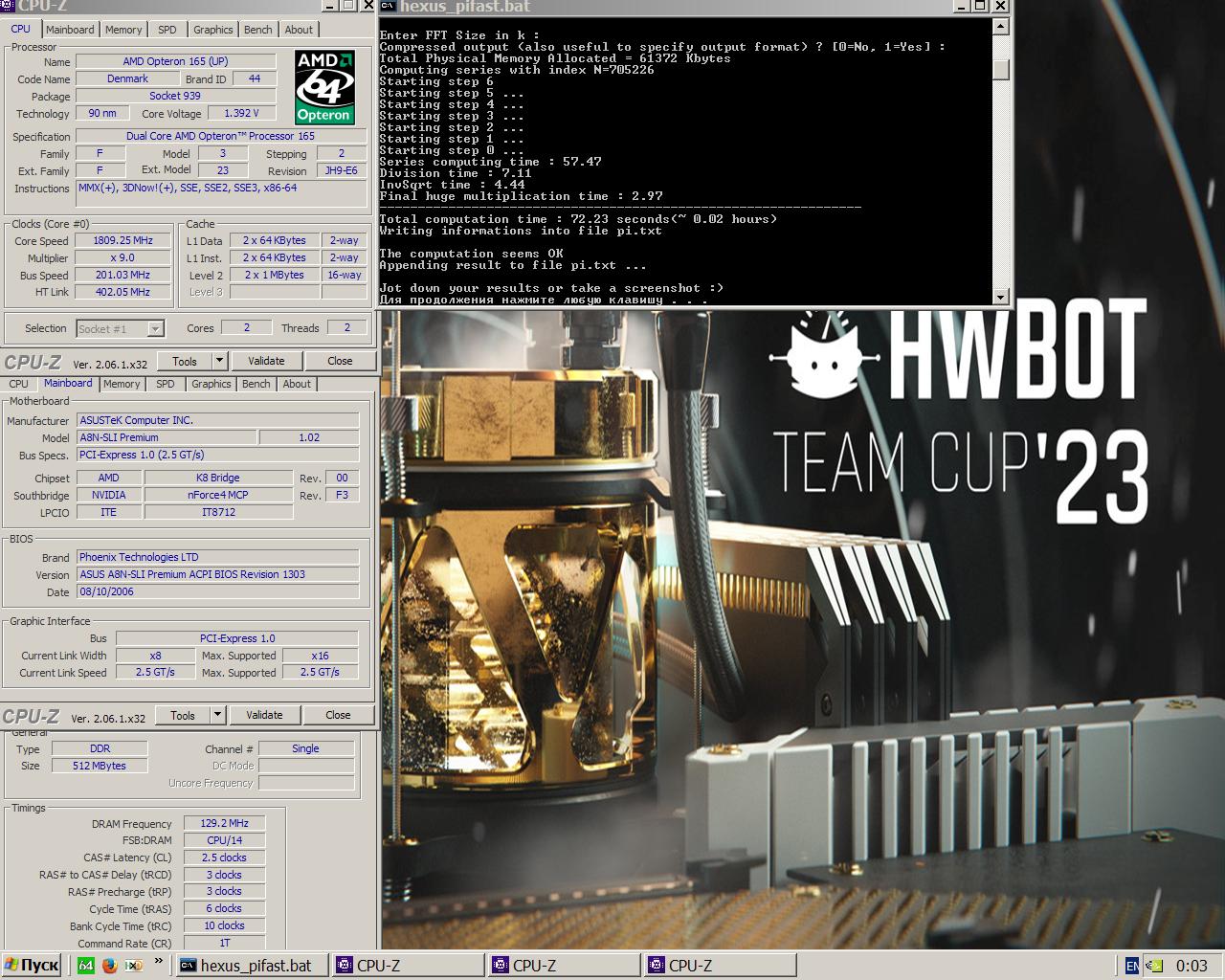The height and width of the screenshot is (980, 1225).
Task: Launch the HxD quick launch icon
Action: [x=133, y=965]
